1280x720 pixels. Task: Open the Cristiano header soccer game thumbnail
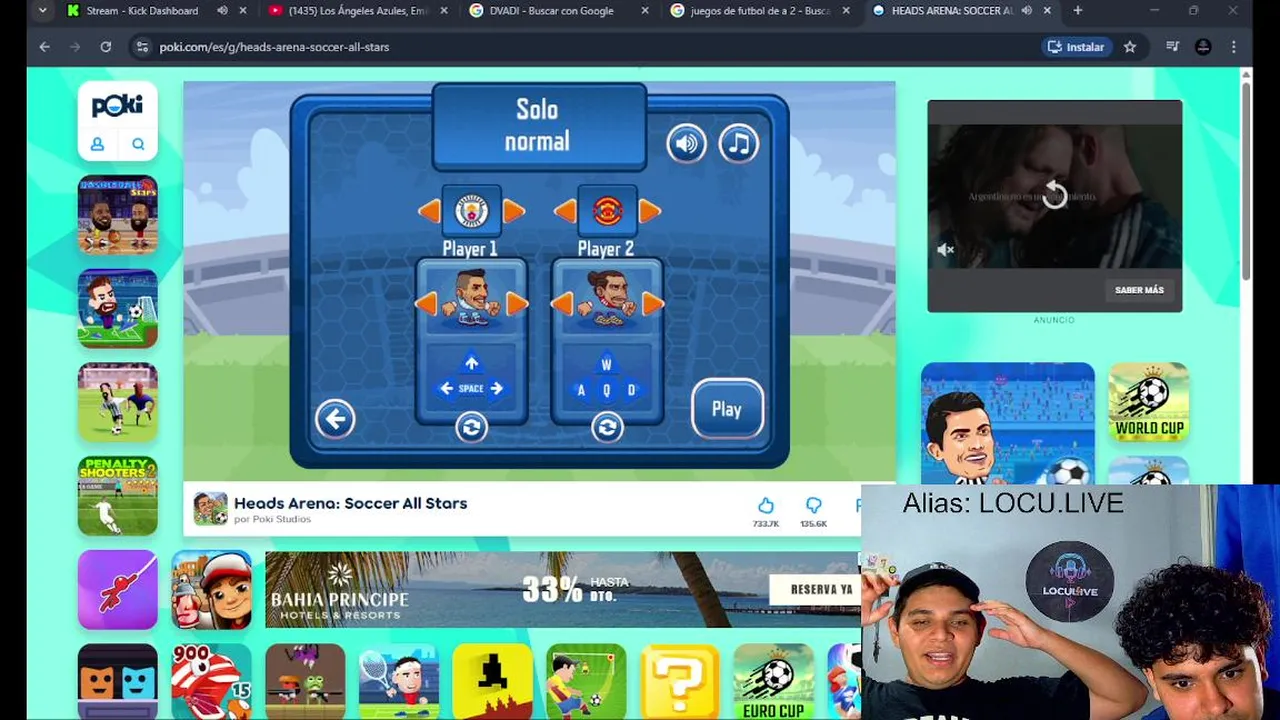(1008, 424)
